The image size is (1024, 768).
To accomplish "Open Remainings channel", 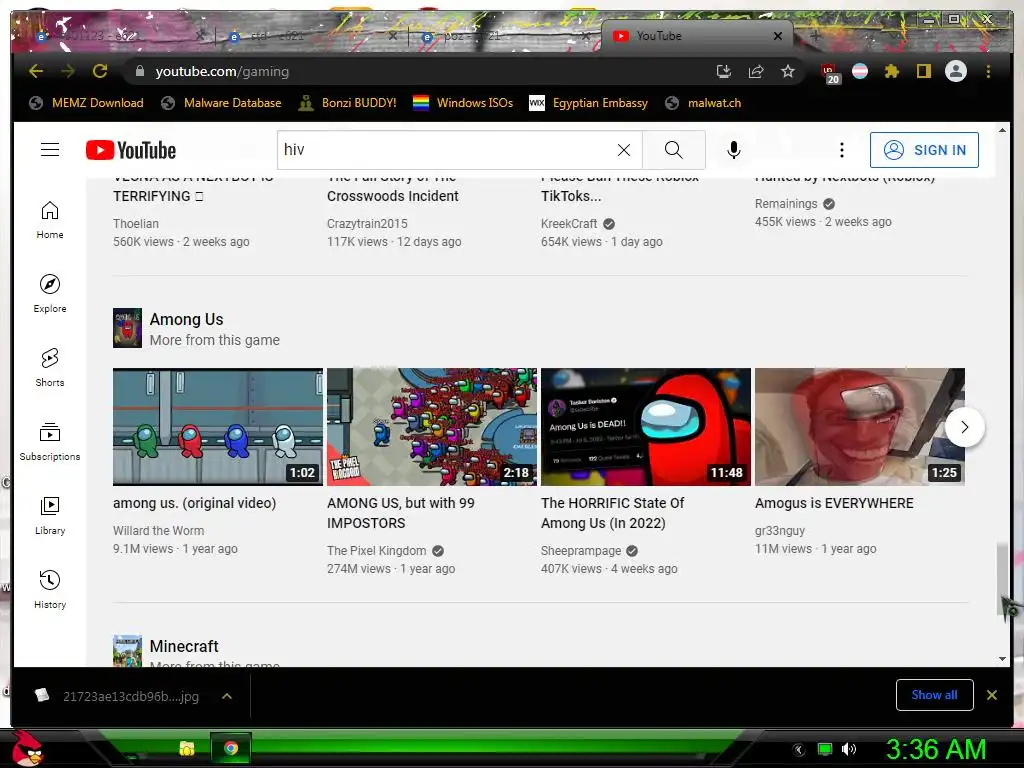I will pos(786,204).
